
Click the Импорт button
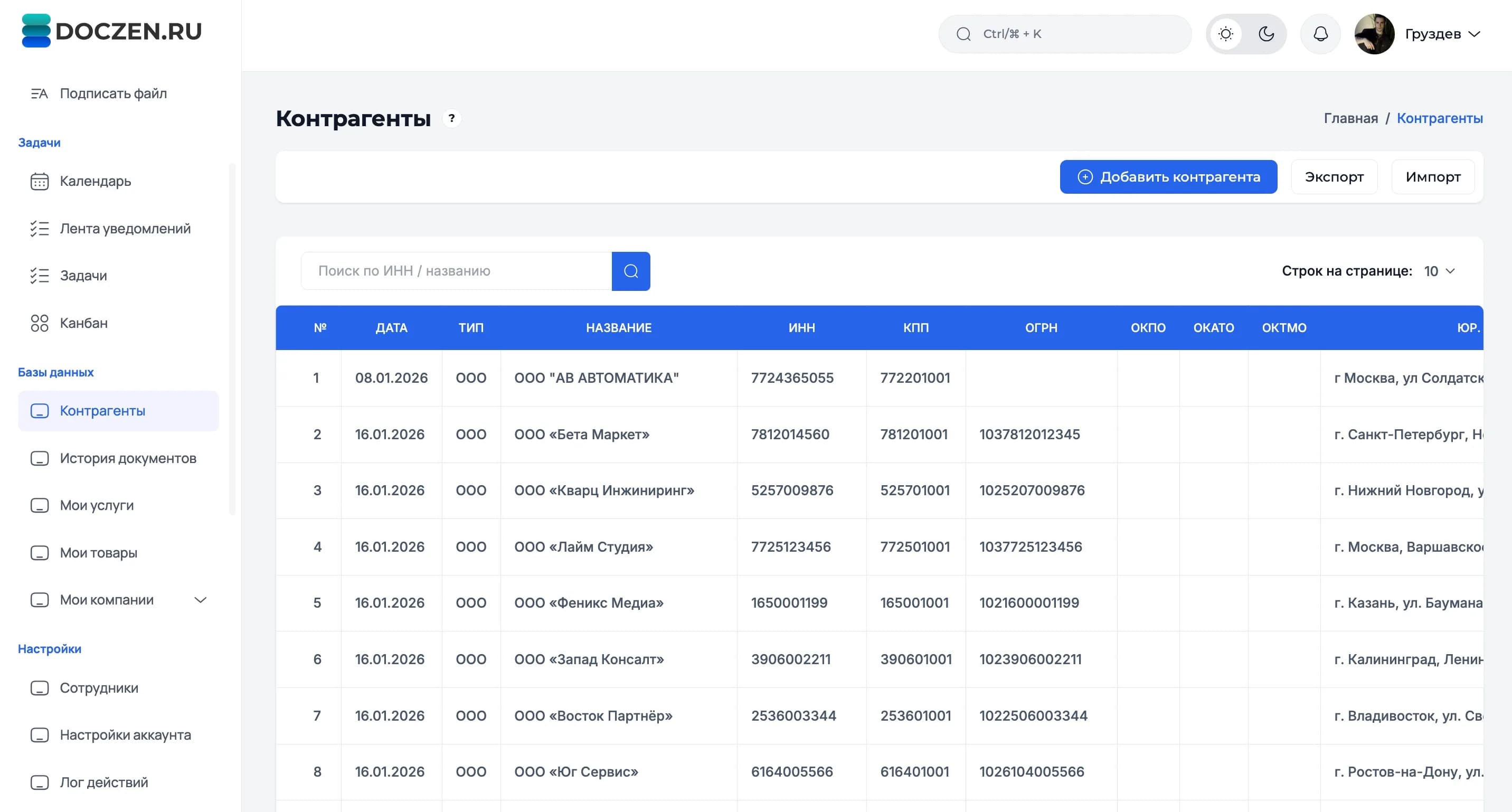tap(1433, 177)
